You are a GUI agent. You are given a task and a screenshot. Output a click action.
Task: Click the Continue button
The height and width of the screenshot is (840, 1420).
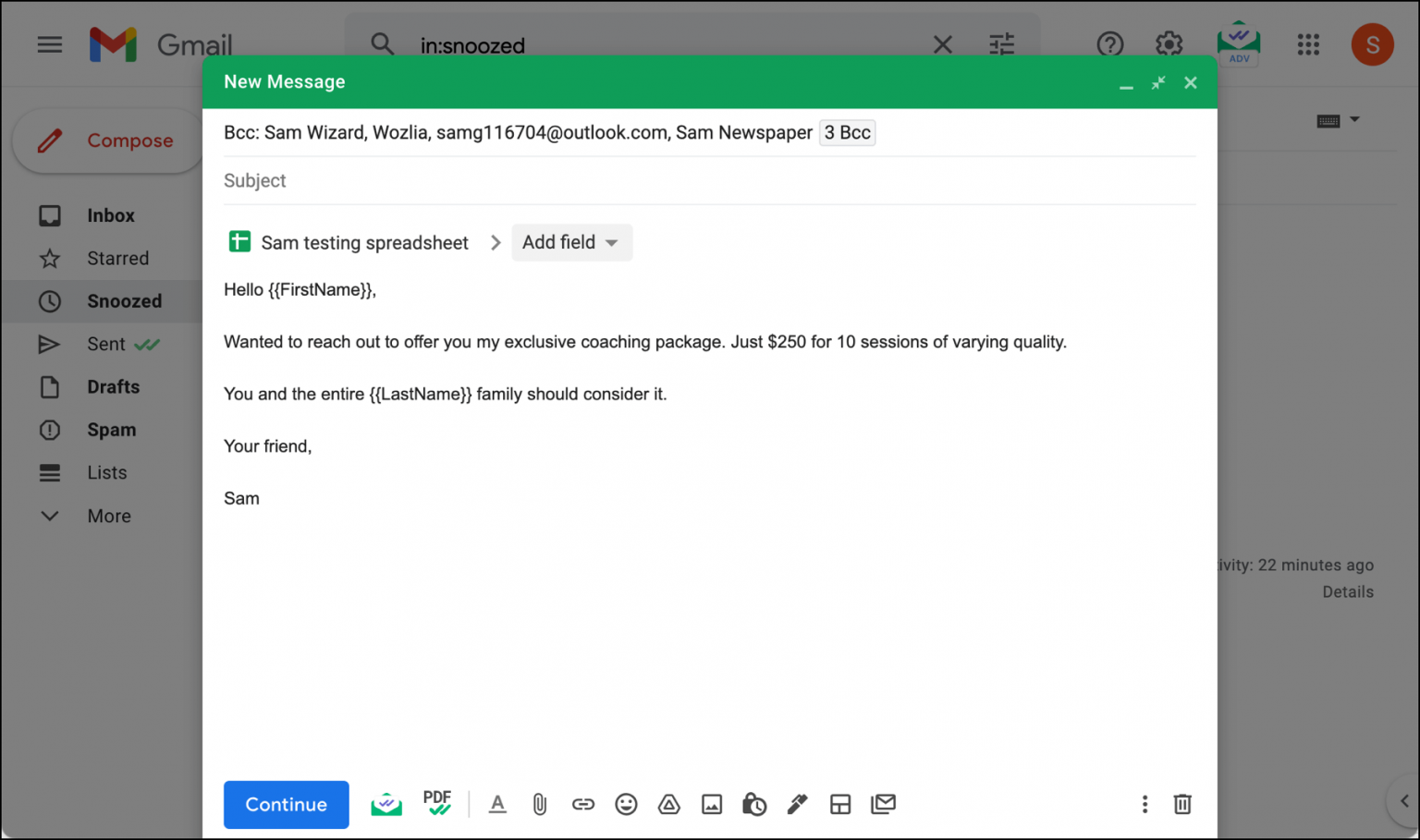pos(286,804)
